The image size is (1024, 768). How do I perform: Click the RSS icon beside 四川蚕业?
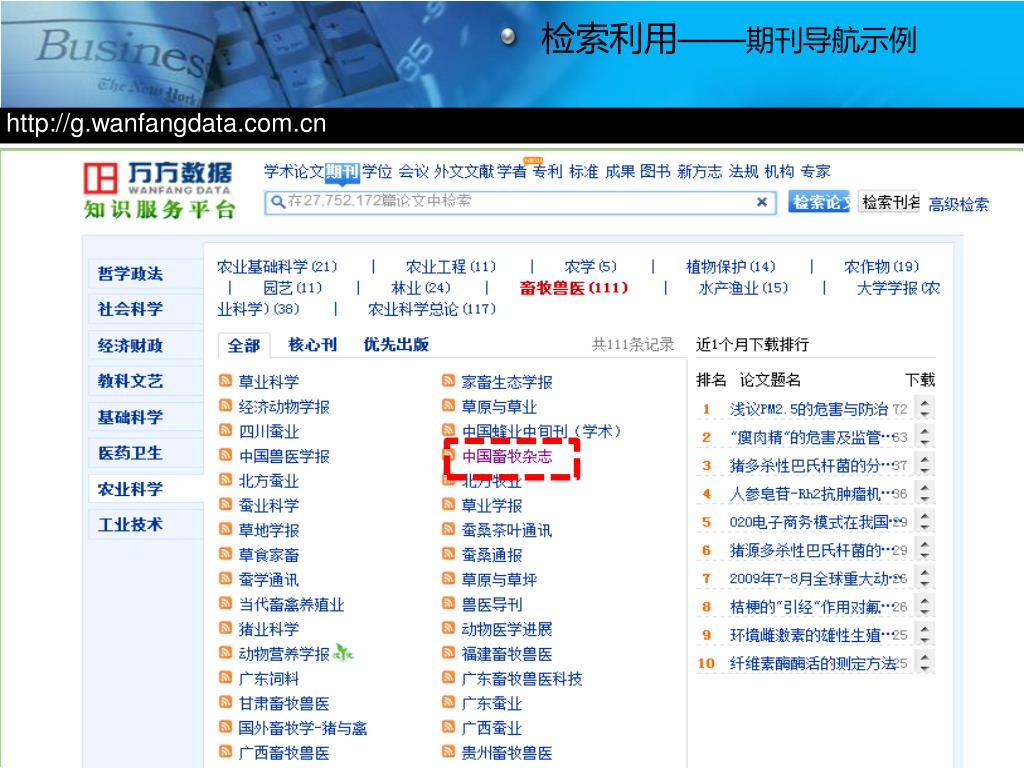click(x=225, y=430)
